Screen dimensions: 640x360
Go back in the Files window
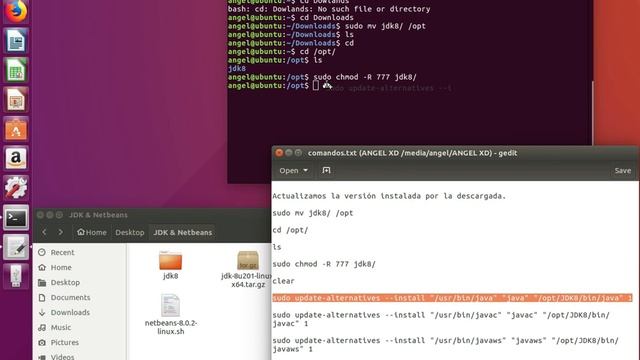click(x=44, y=232)
